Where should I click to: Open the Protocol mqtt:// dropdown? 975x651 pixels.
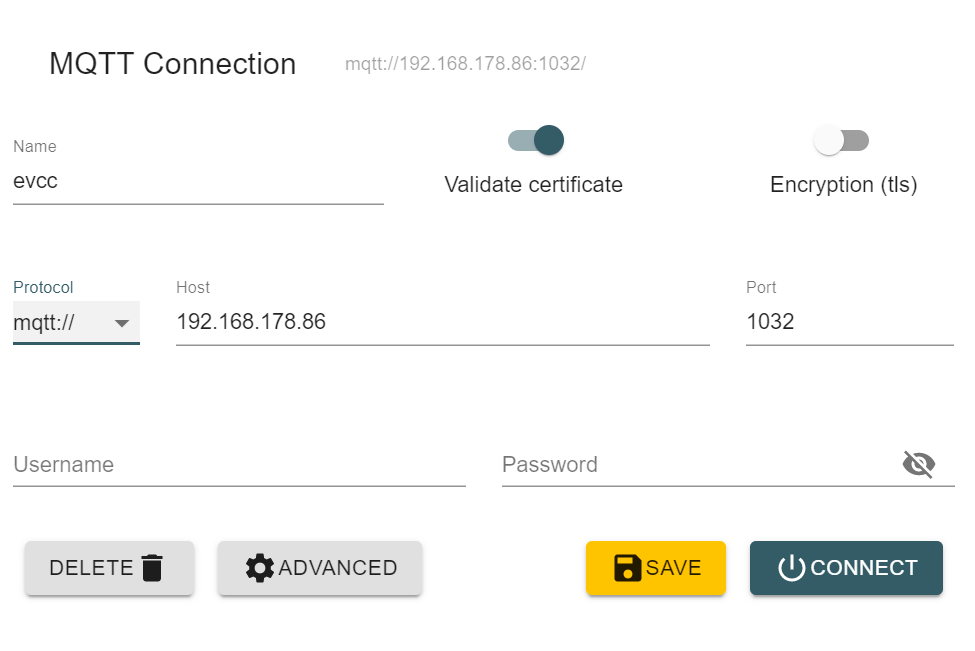point(60,322)
